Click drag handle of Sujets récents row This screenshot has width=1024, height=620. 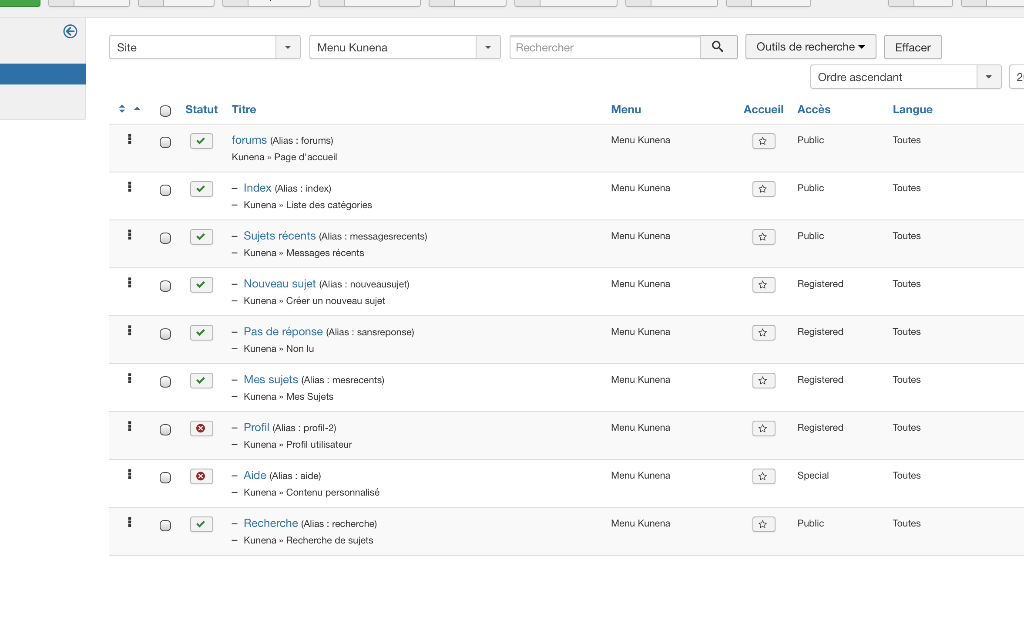pos(130,235)
